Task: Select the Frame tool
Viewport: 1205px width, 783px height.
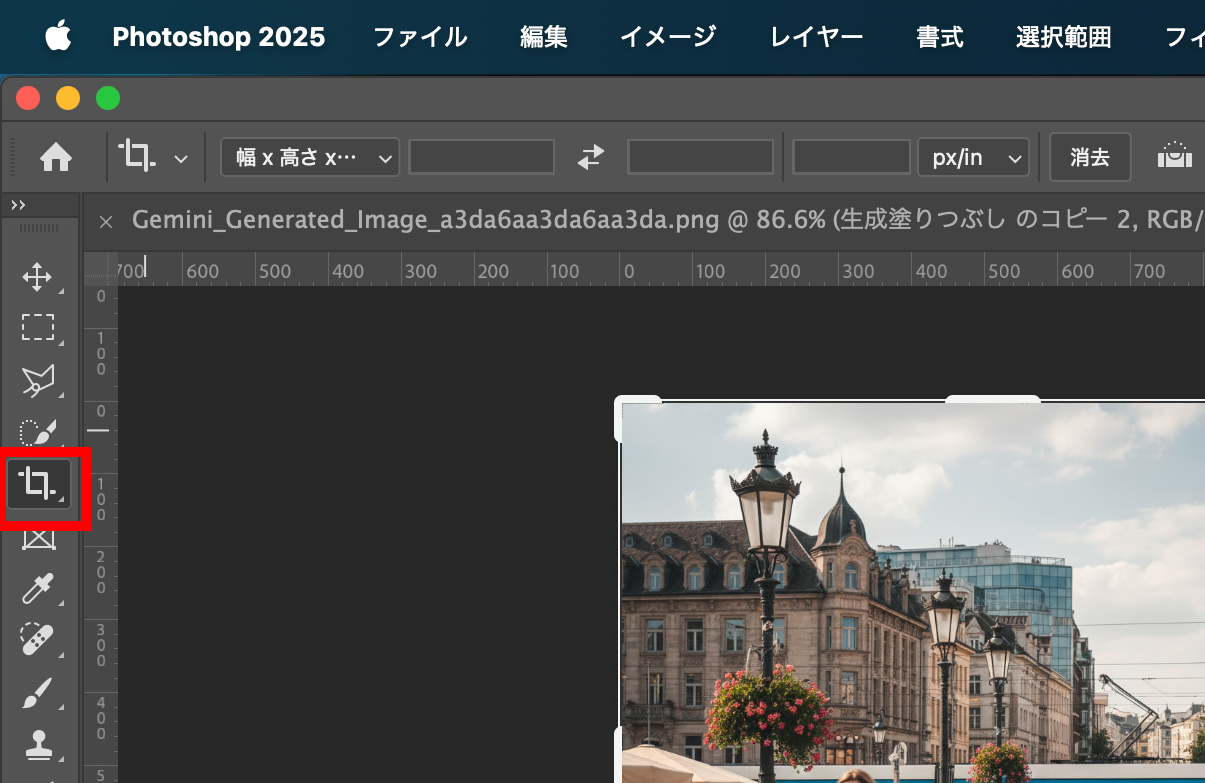Action: (38, 537)
